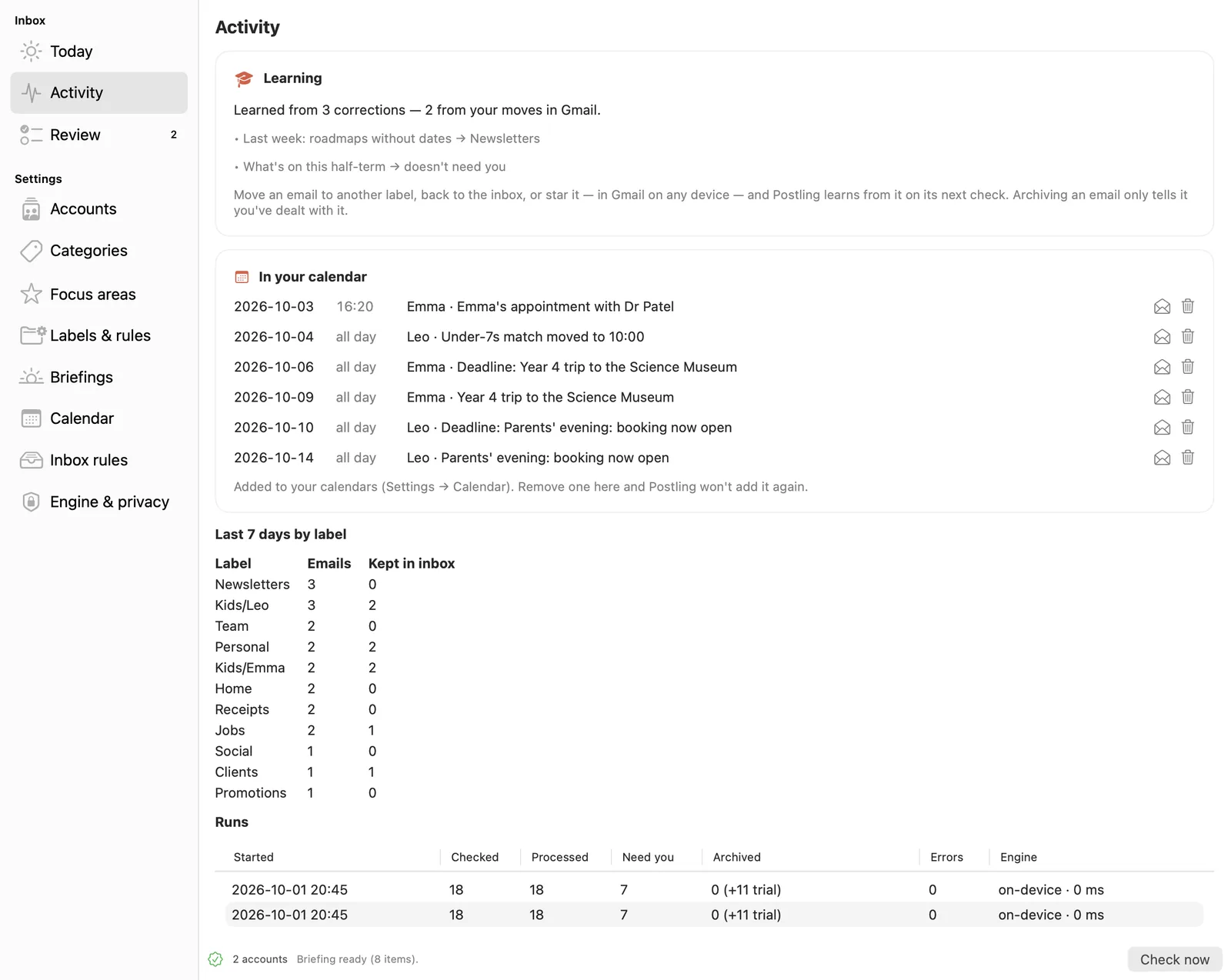Viewport: 1231px width, 980px height.
Task: Delete the 2026-10-09 Science Museum trip event
Action: tap(1188, 397)
